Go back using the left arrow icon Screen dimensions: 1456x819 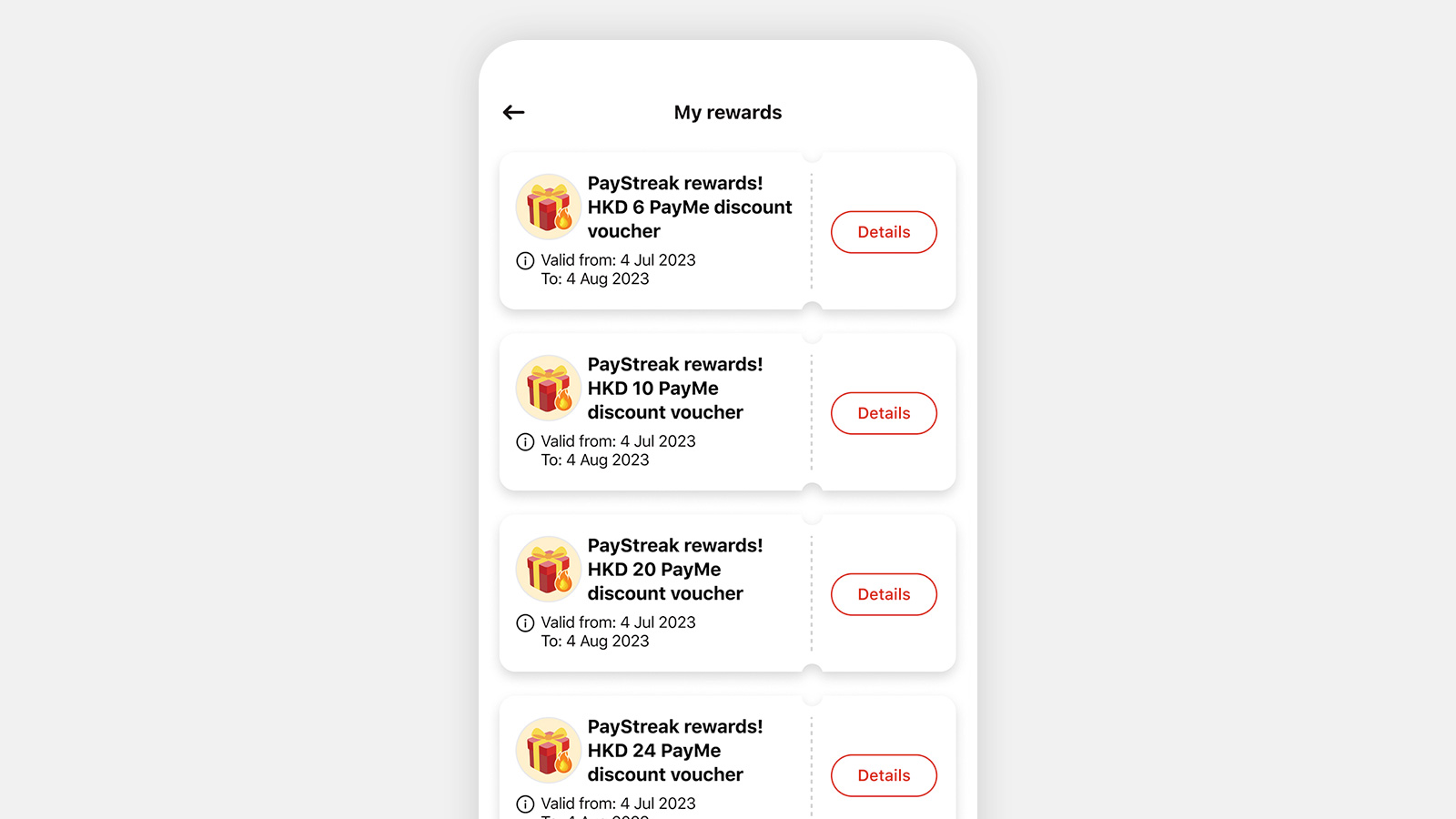coord(514,112)
